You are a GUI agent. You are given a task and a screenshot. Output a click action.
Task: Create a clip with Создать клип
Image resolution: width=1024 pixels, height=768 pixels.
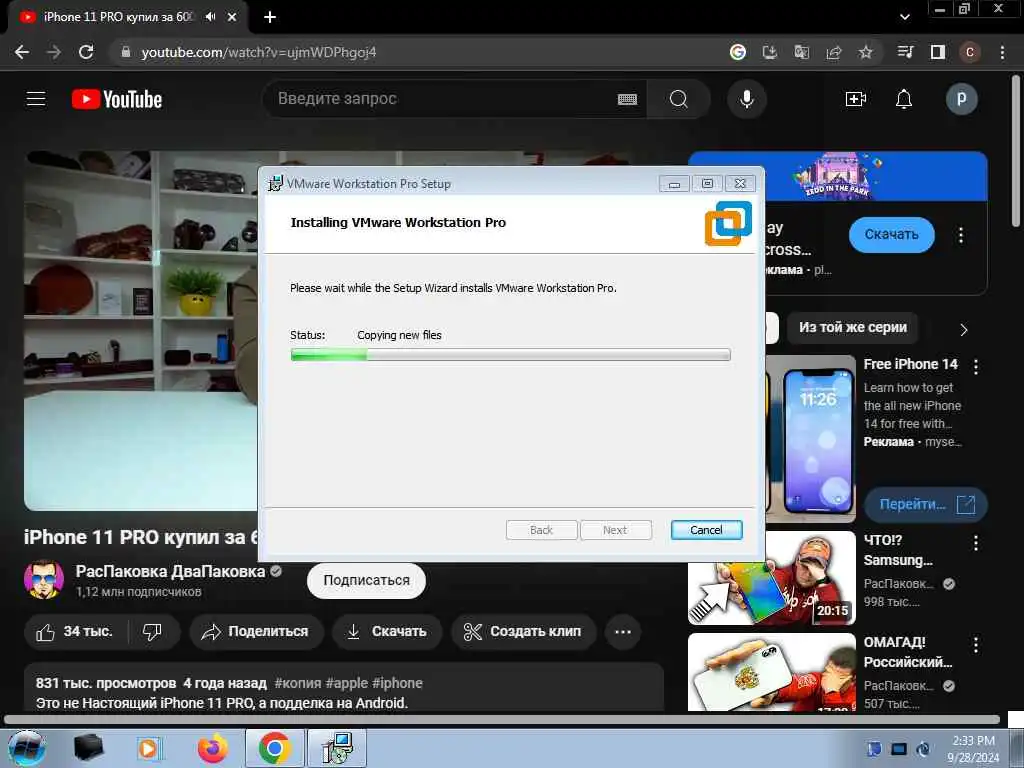click(x=522, y=632)
